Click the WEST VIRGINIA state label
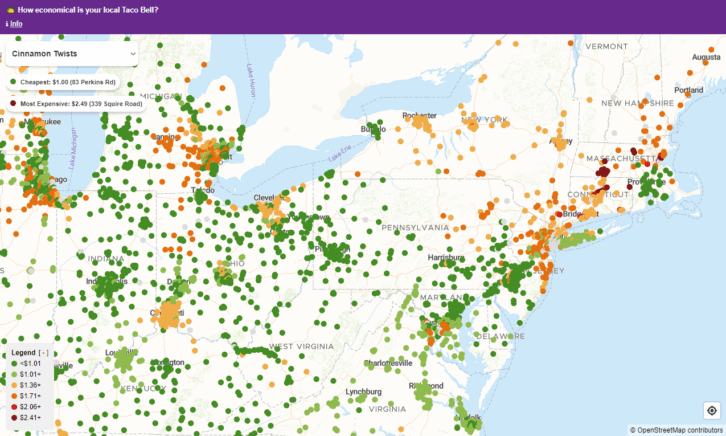This screenshot has height=436, width=726. tap(301, 346)
